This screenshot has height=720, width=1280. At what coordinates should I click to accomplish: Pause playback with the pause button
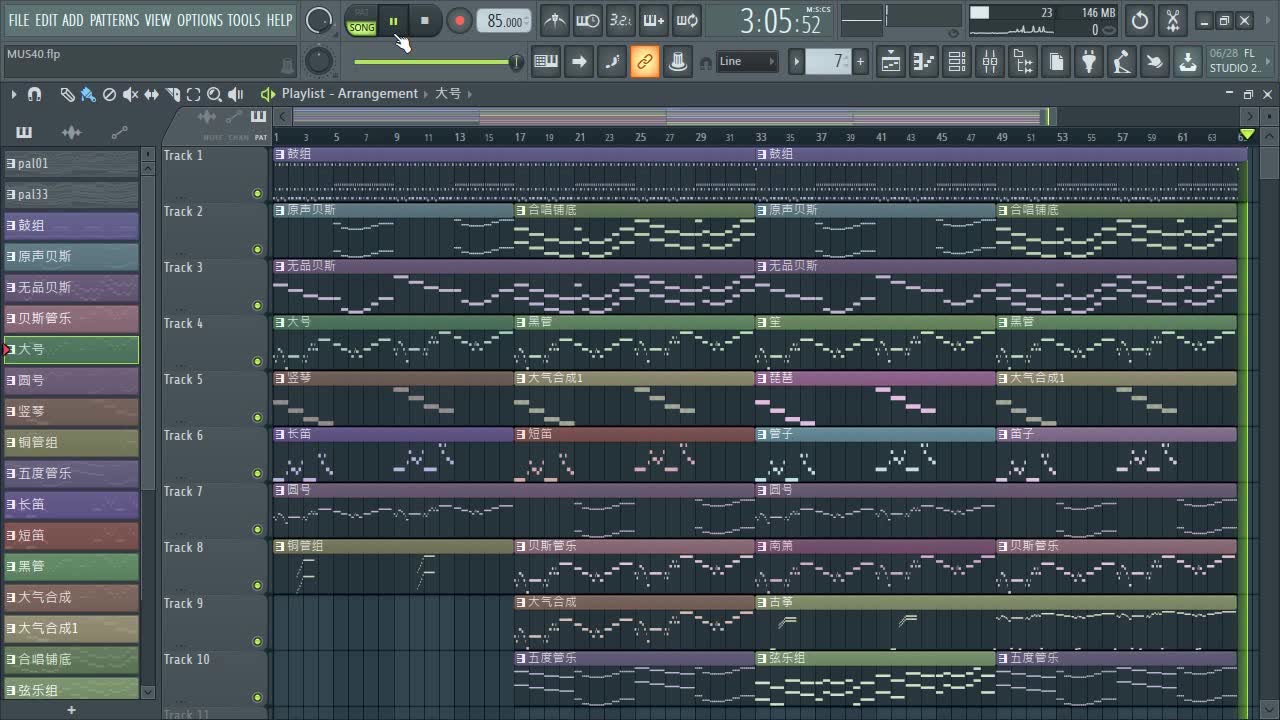click(393, 20)
